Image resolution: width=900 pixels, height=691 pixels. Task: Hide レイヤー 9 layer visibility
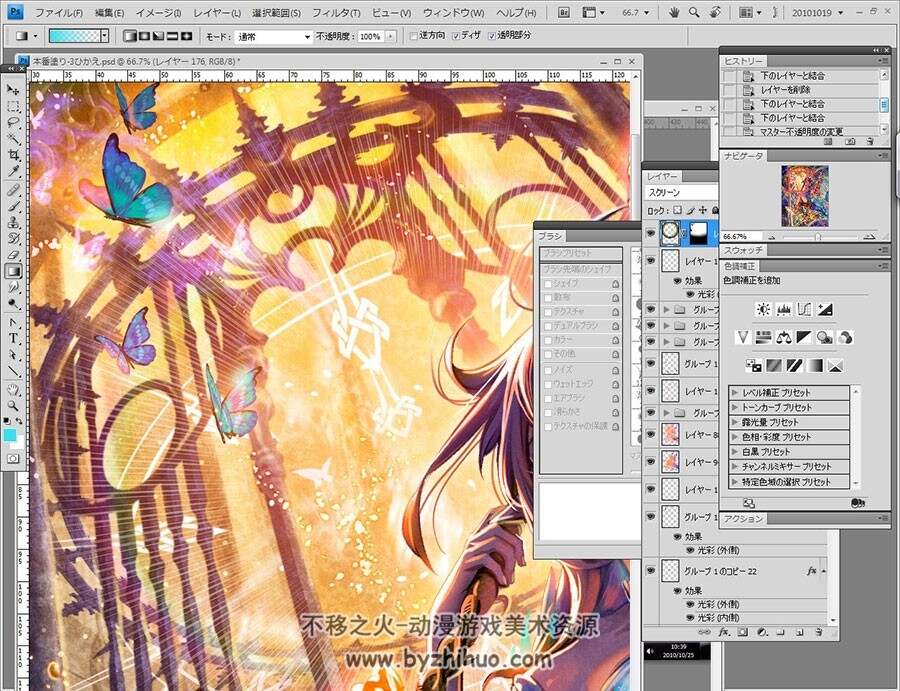click(x=650, y=461)
